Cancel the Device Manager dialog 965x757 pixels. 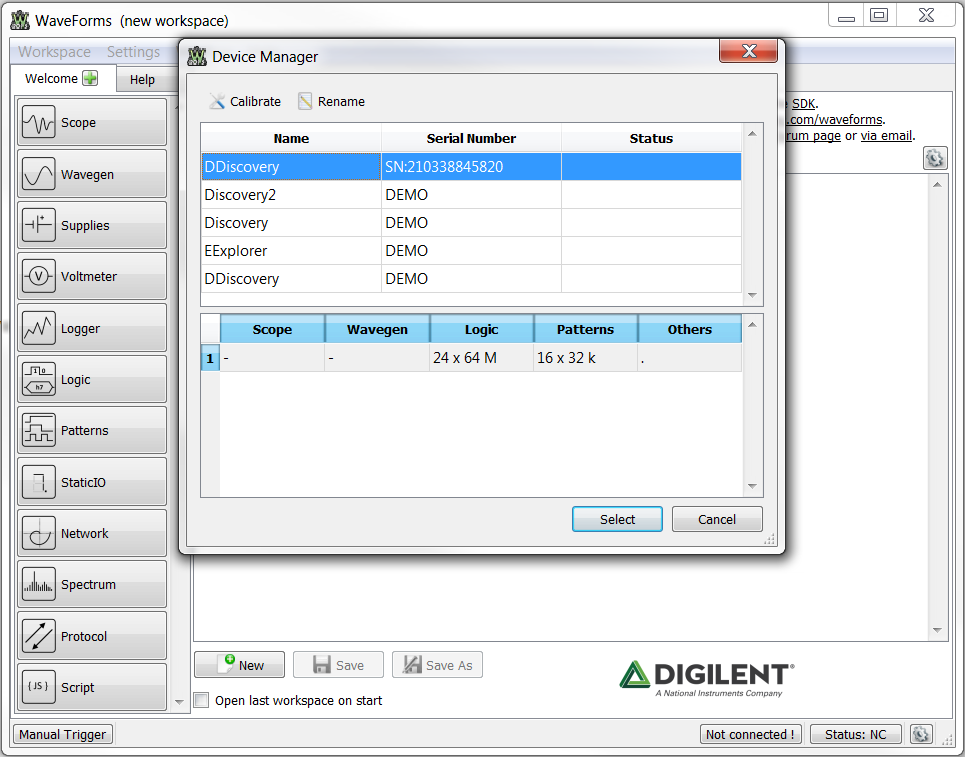tap(717, 519)
